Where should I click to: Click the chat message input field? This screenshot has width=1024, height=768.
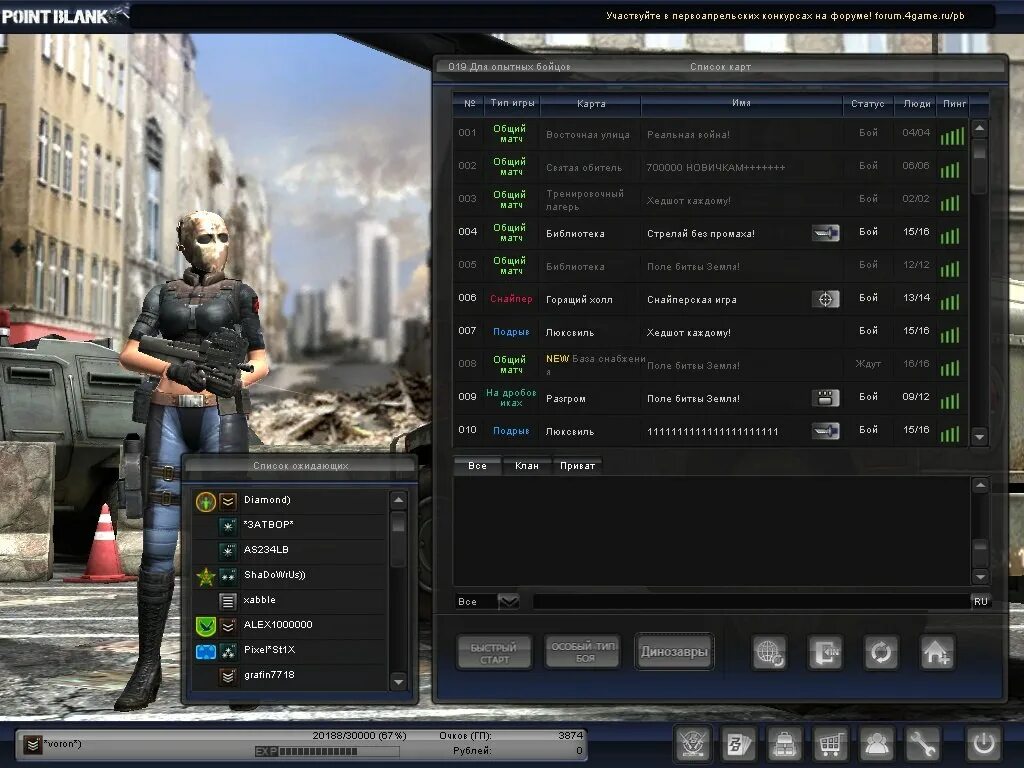751,601
